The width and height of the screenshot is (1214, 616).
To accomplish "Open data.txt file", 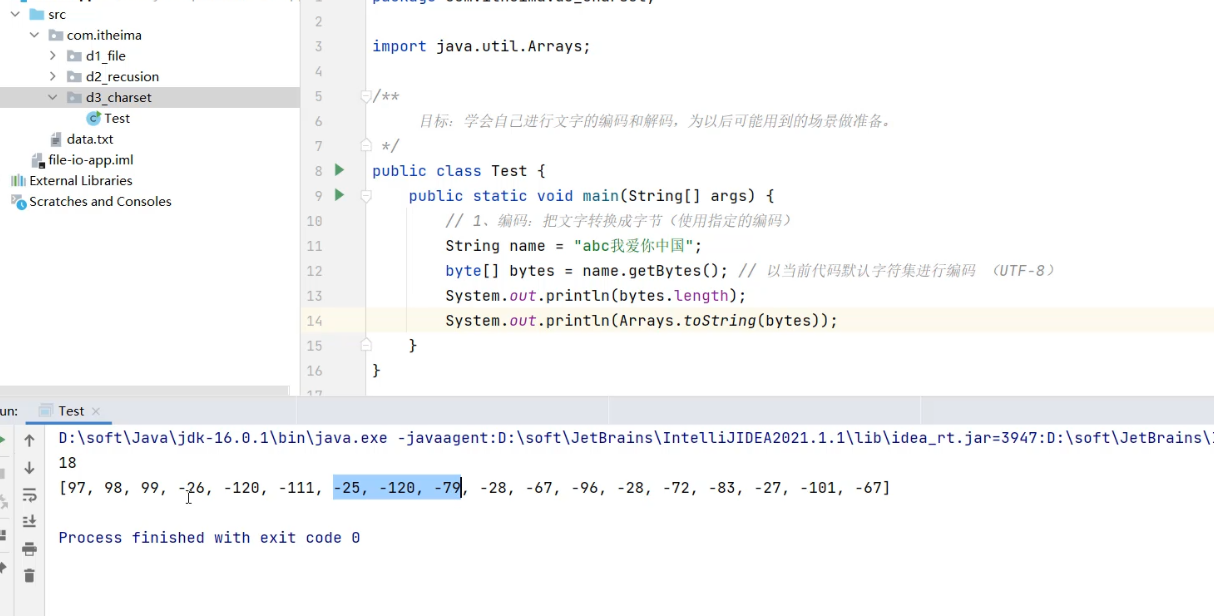I will pos(90,139).
